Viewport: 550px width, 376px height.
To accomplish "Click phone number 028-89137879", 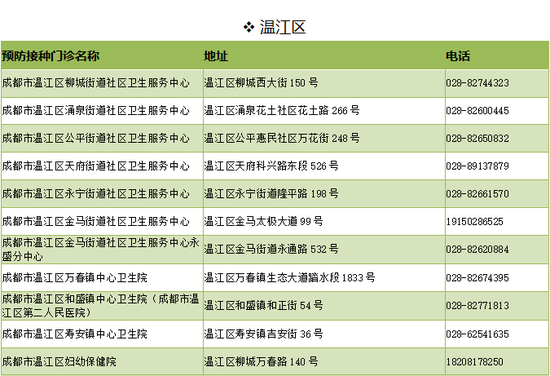I will pos(477,166).
